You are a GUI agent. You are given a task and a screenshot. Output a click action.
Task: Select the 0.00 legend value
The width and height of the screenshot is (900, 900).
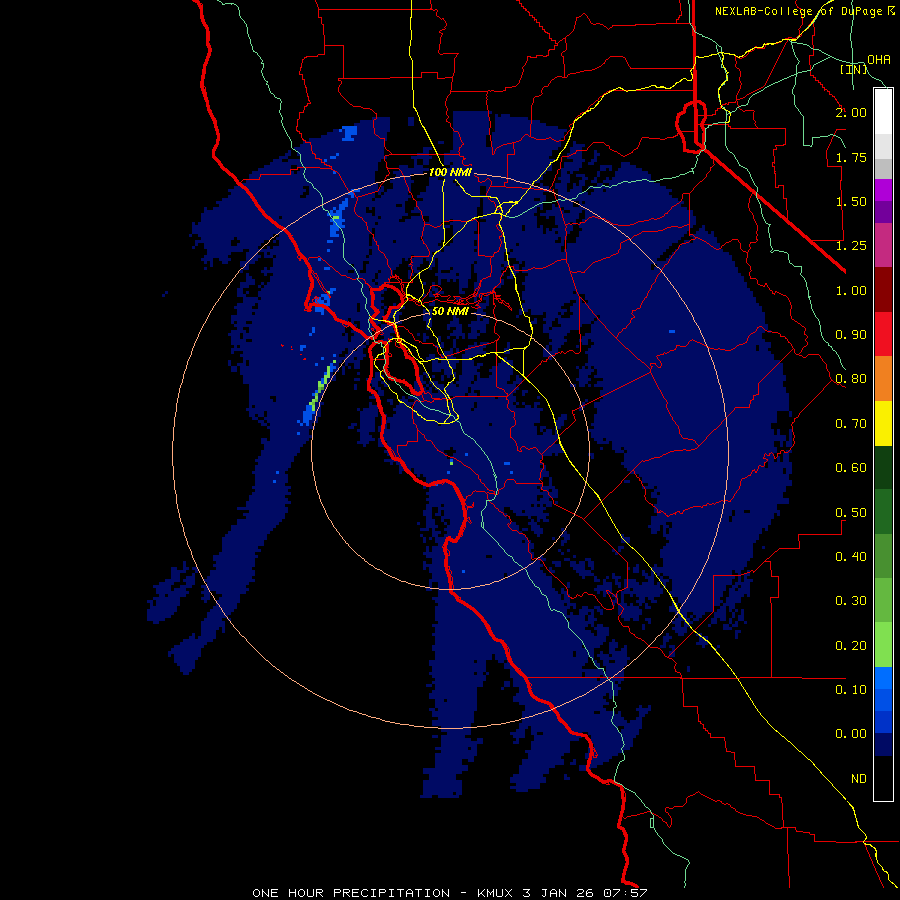click(x=851, y=734)
